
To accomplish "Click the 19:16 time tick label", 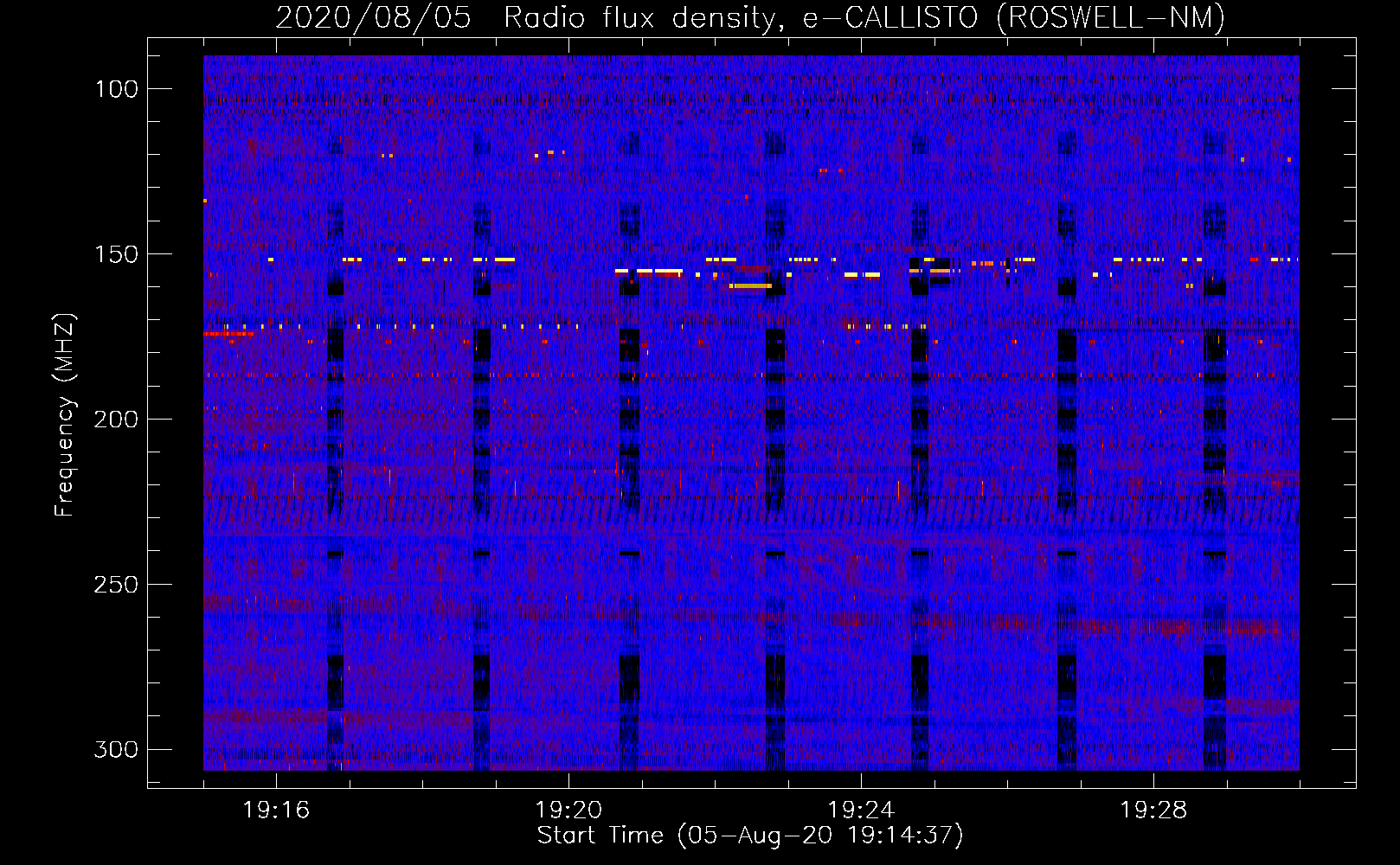I will (276, 811).
